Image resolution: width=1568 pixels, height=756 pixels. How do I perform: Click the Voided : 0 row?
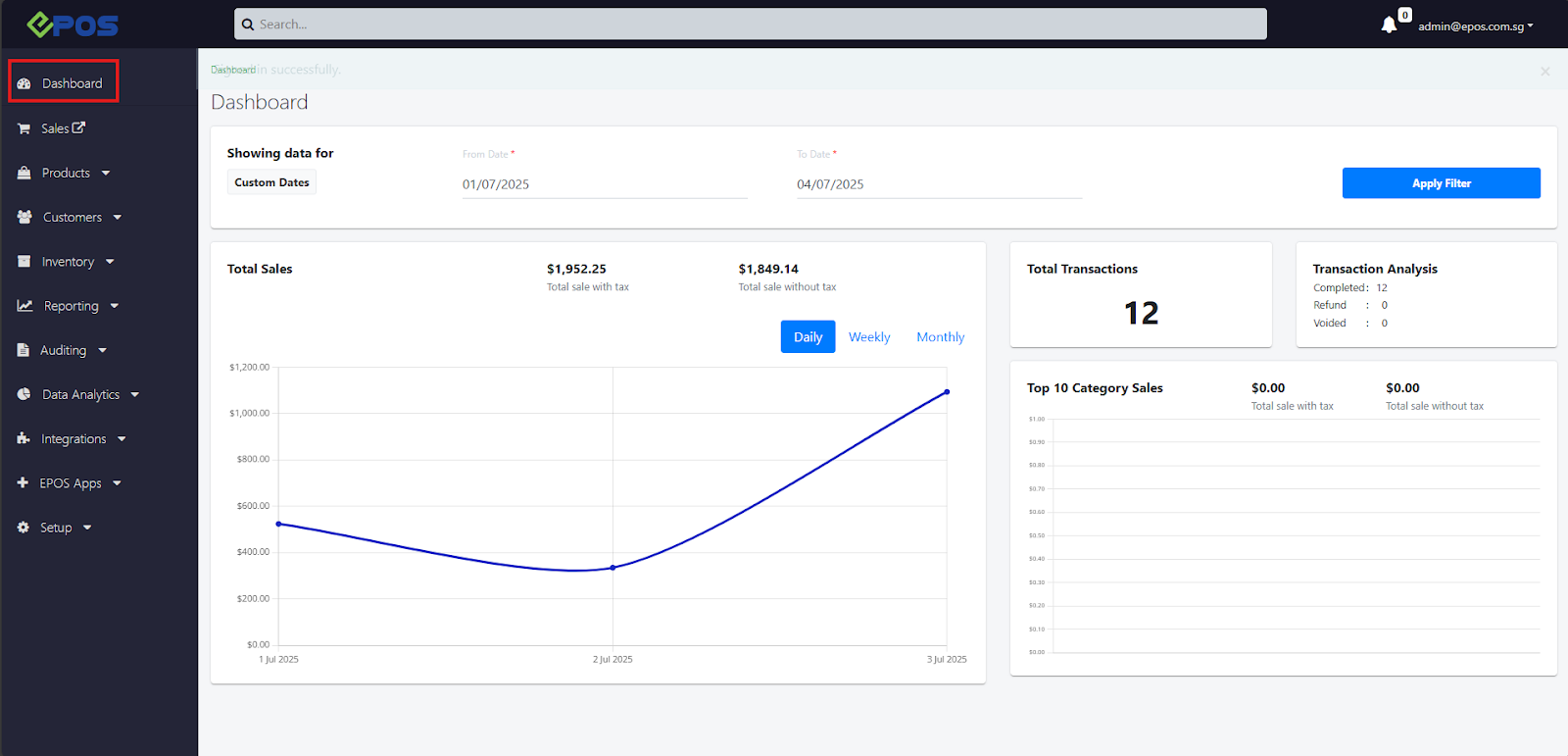(1350, 323)
